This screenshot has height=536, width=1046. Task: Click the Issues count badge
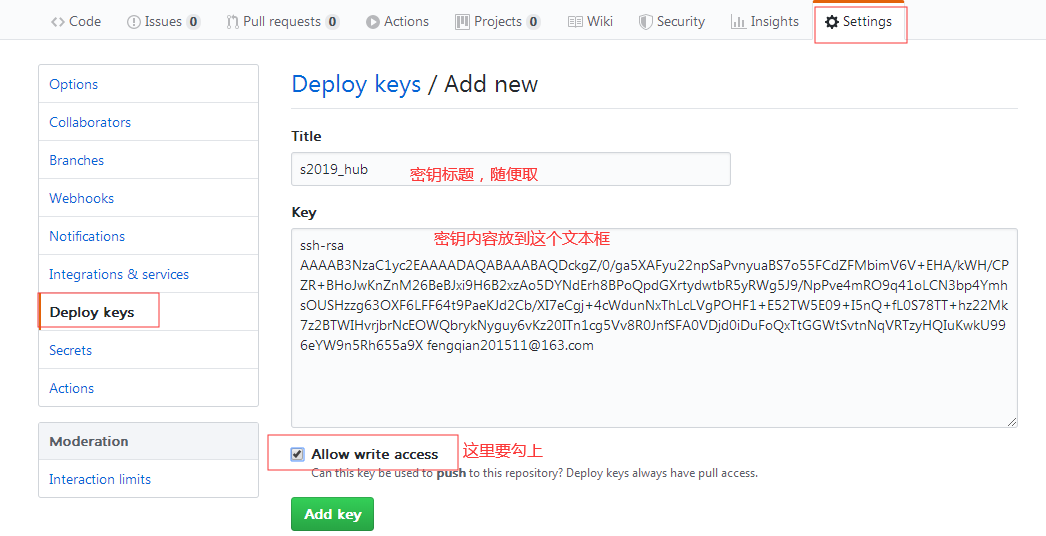(x=193, y=22)
